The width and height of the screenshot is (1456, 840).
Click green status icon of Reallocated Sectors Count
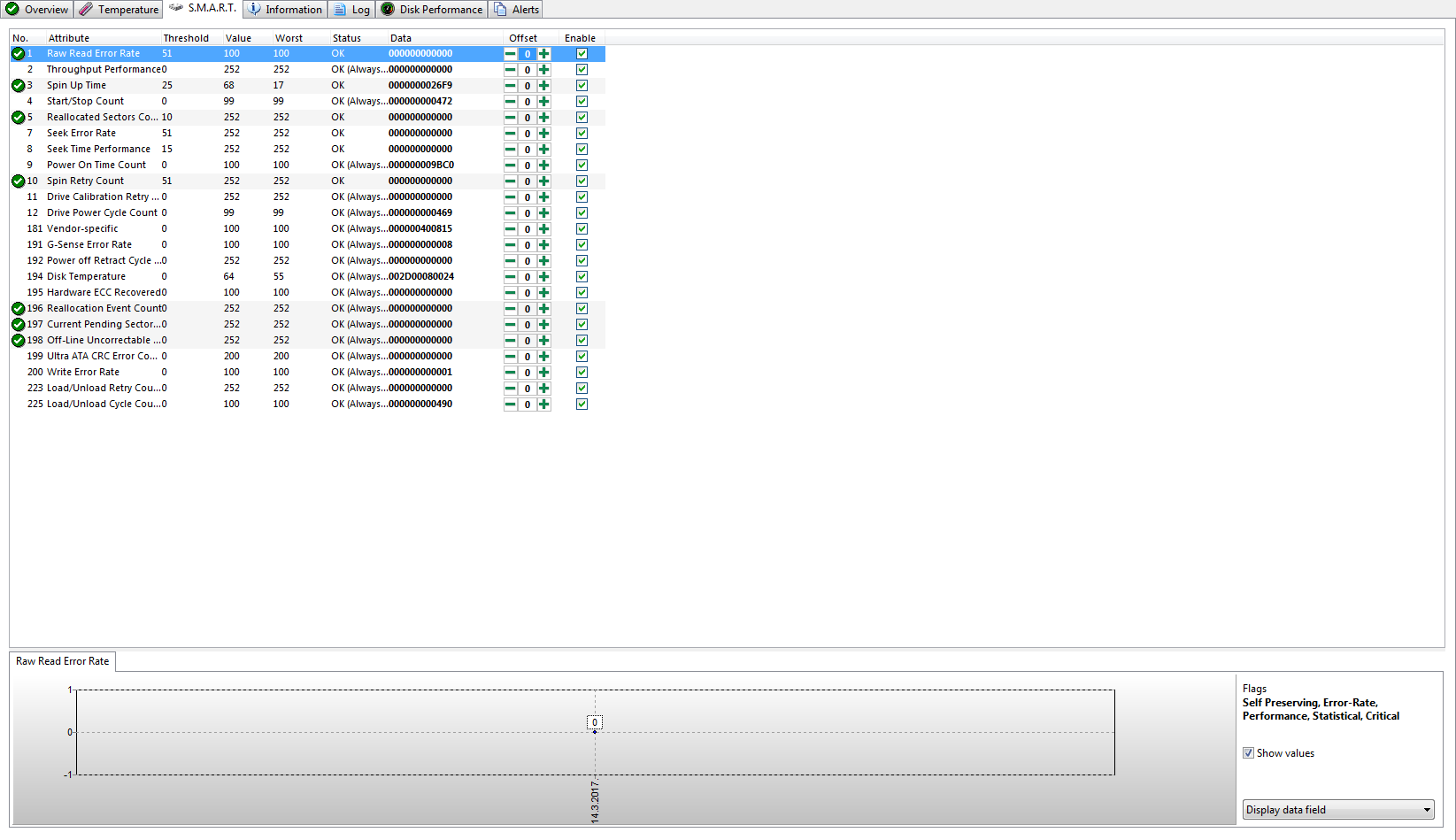18,118
